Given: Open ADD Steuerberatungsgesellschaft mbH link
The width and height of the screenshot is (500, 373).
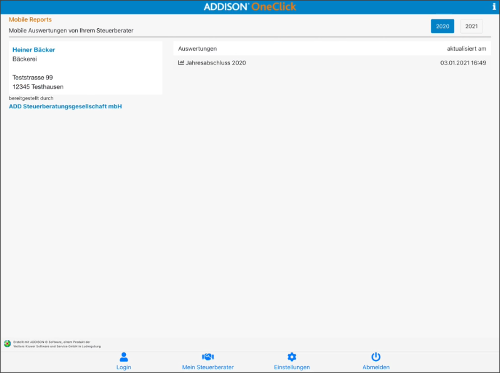Looking at the screenshot, I should click(x=65, y=106).
